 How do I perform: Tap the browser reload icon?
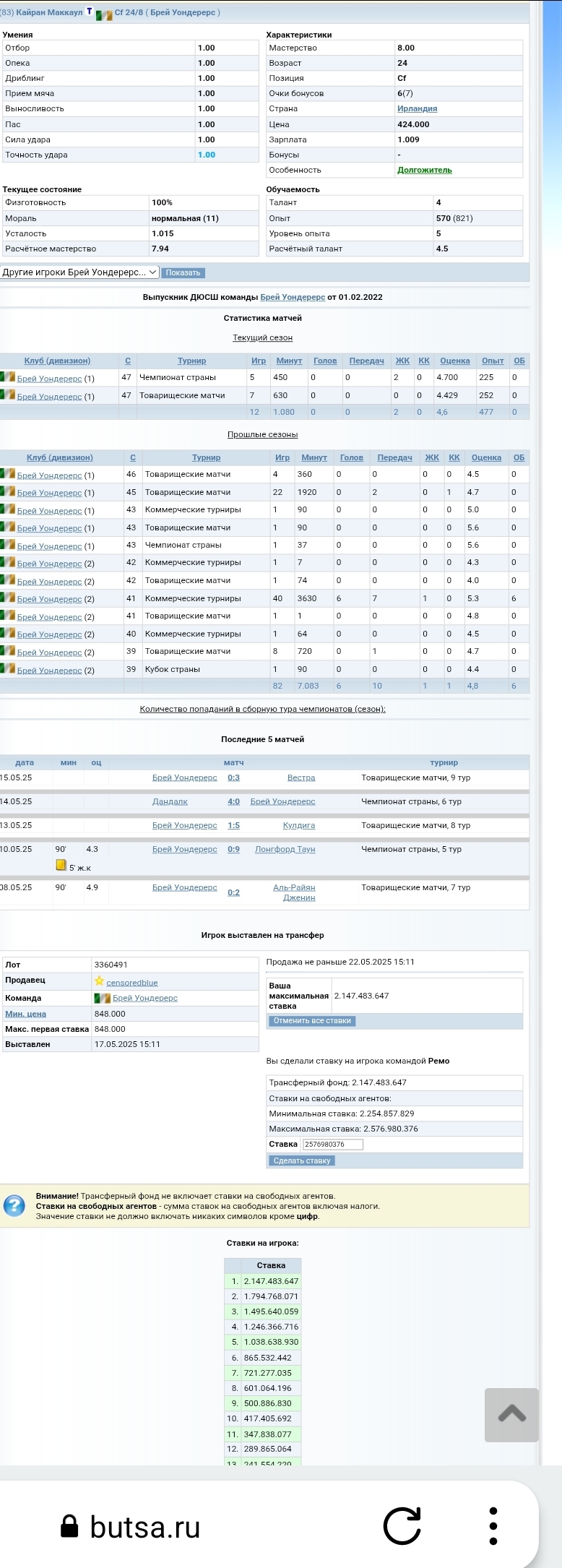tap(402, 1526)
